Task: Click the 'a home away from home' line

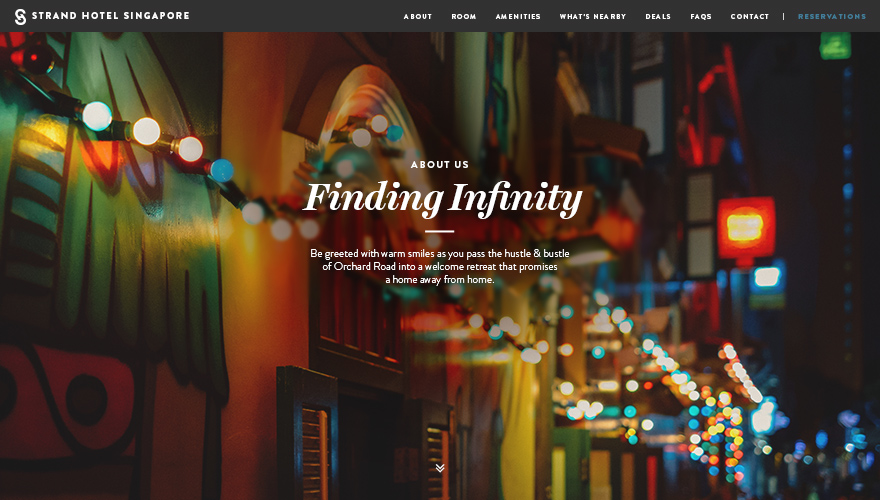Action: (440, 279)
